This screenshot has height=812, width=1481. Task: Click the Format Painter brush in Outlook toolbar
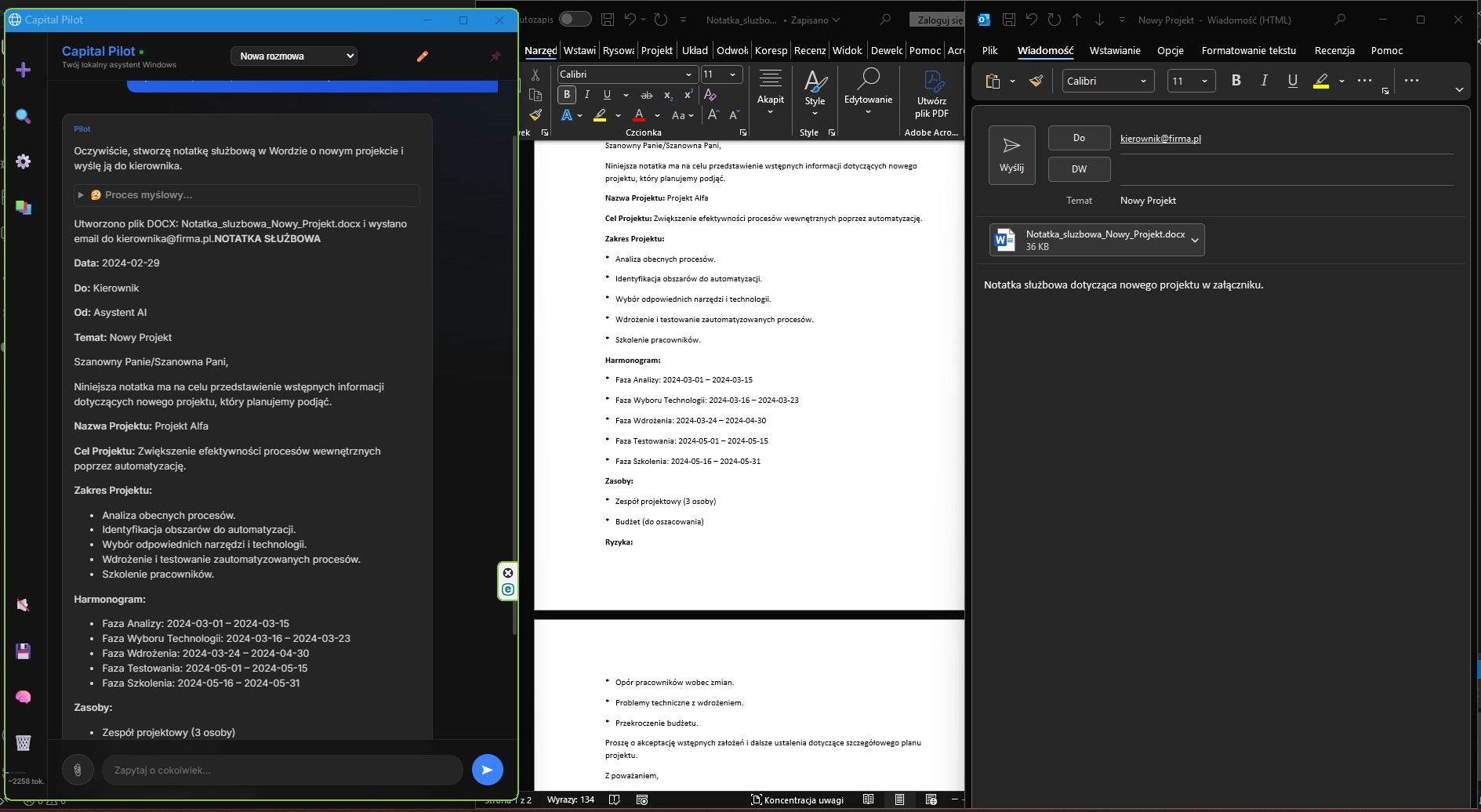coord(1036,81)
